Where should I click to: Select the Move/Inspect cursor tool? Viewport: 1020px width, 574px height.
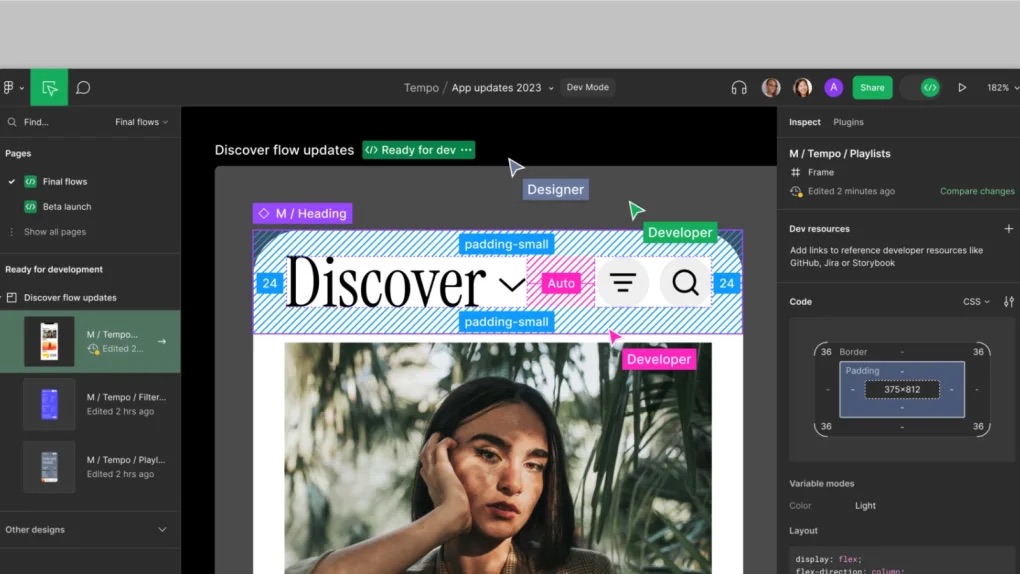pyautogui.click(x=49, y=88)
